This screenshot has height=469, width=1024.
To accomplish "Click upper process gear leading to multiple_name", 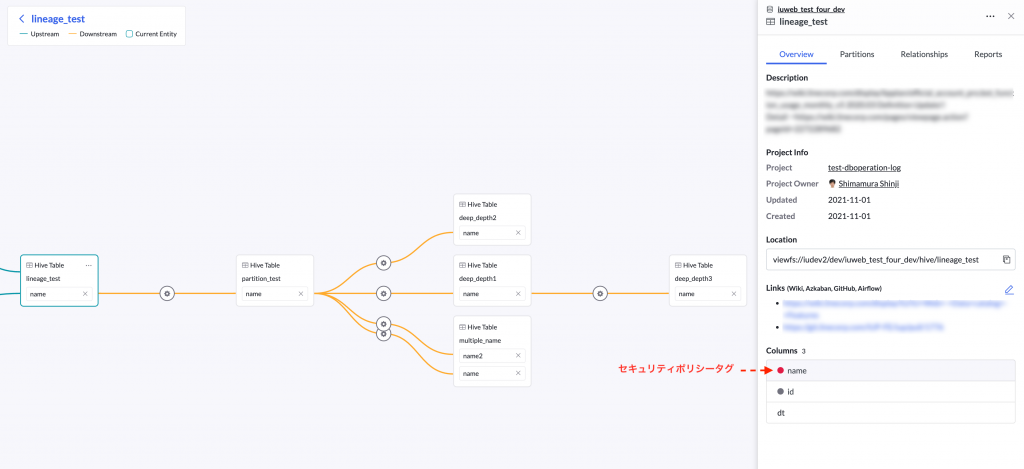I will point(383,323).
